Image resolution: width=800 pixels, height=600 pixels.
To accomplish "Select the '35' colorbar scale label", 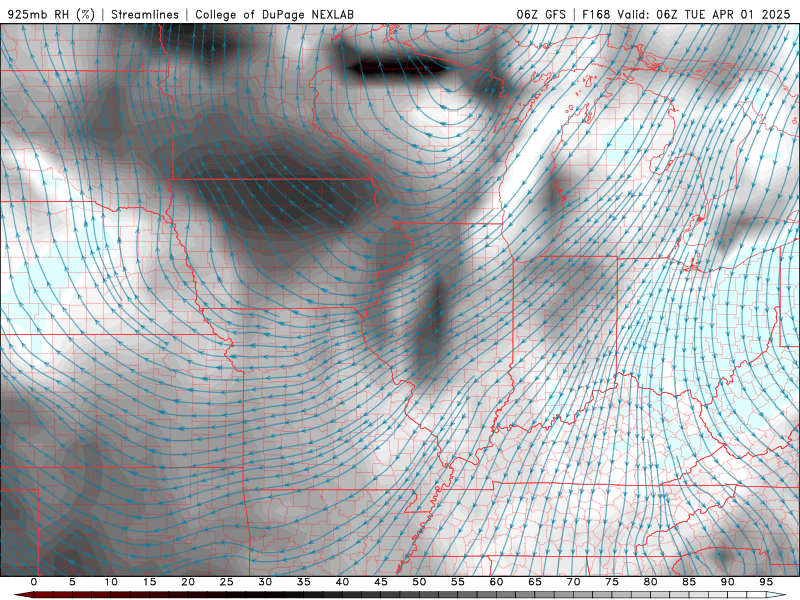I will 304,582.
